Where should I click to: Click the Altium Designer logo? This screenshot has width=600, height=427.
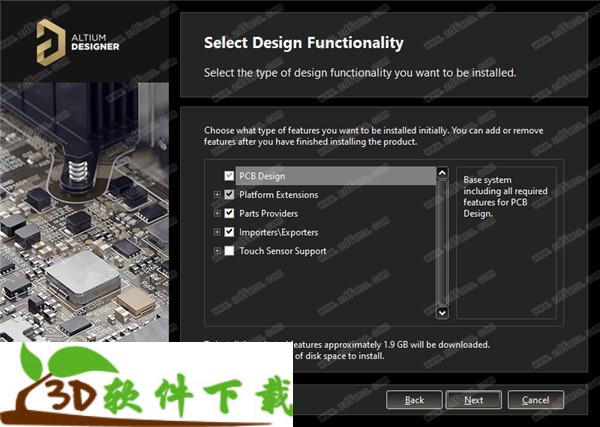coord(78,42)
